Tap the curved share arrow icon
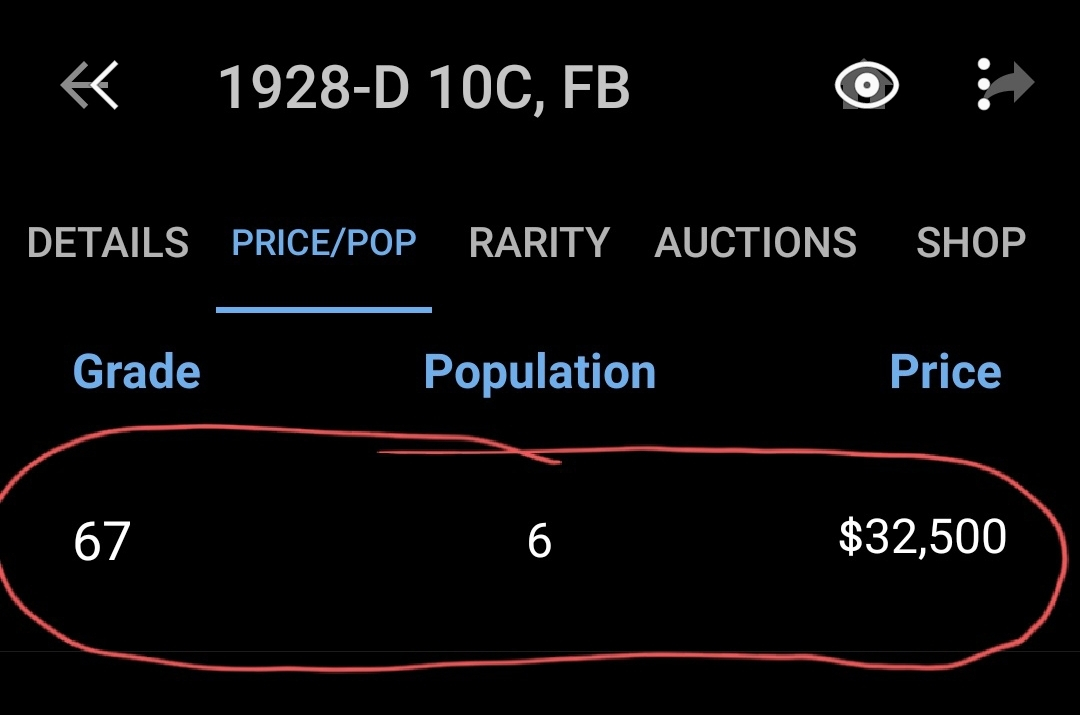The width and height of the screenshot is (1080, 715). click(x=1012, y=83)
